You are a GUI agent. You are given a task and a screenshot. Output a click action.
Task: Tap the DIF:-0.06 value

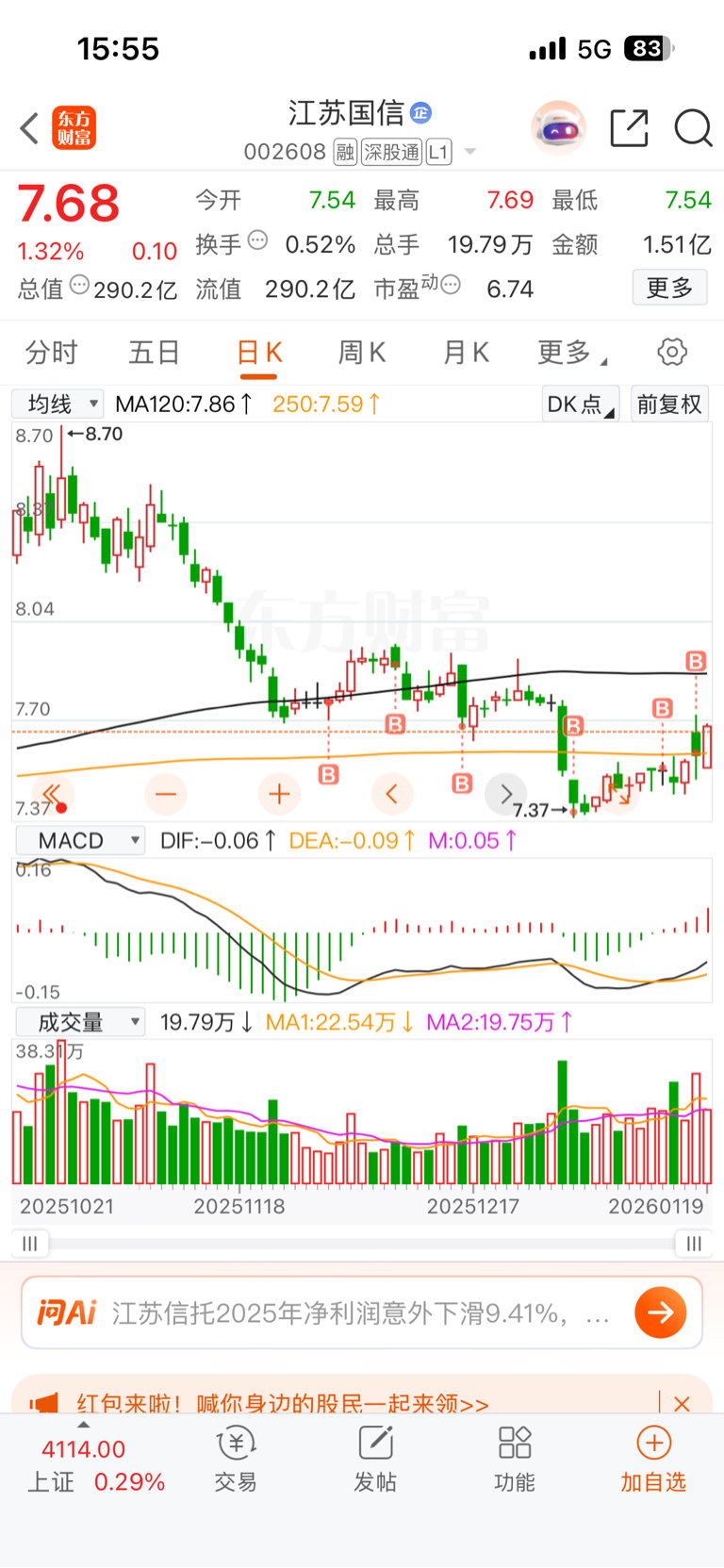tap(218, 840)
